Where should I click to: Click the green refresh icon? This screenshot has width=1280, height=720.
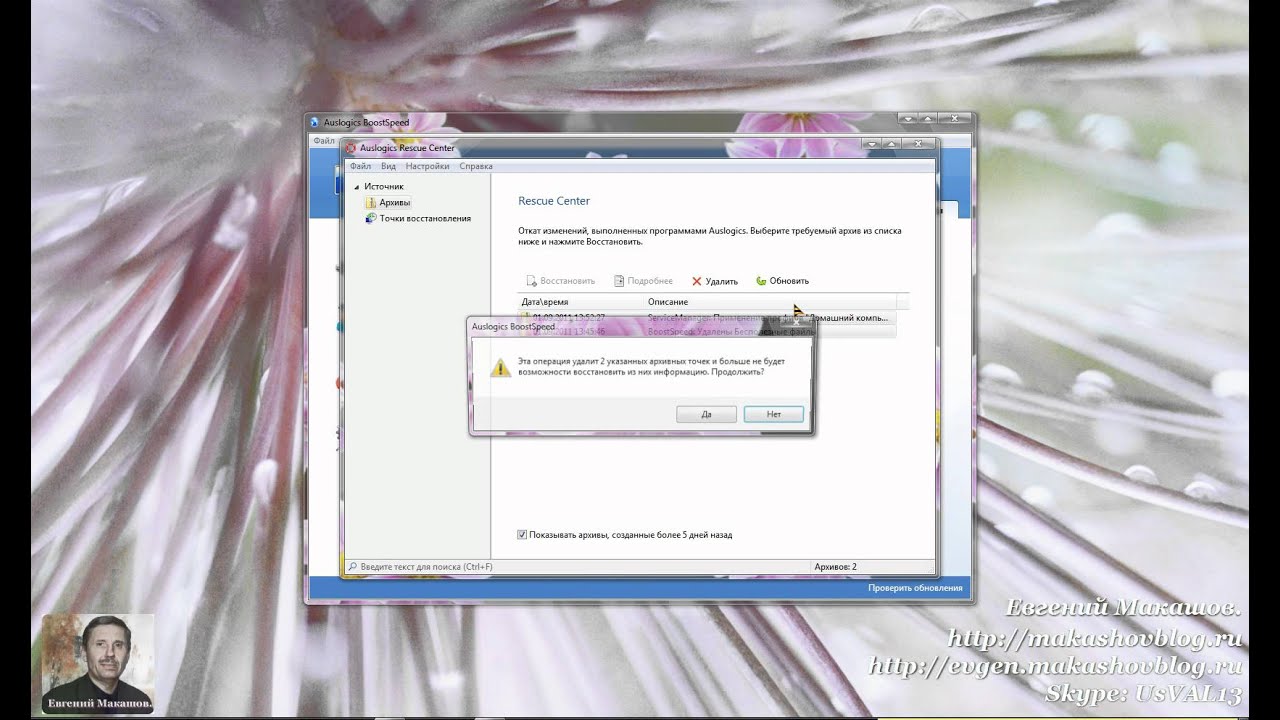click(x=761, y=282)
